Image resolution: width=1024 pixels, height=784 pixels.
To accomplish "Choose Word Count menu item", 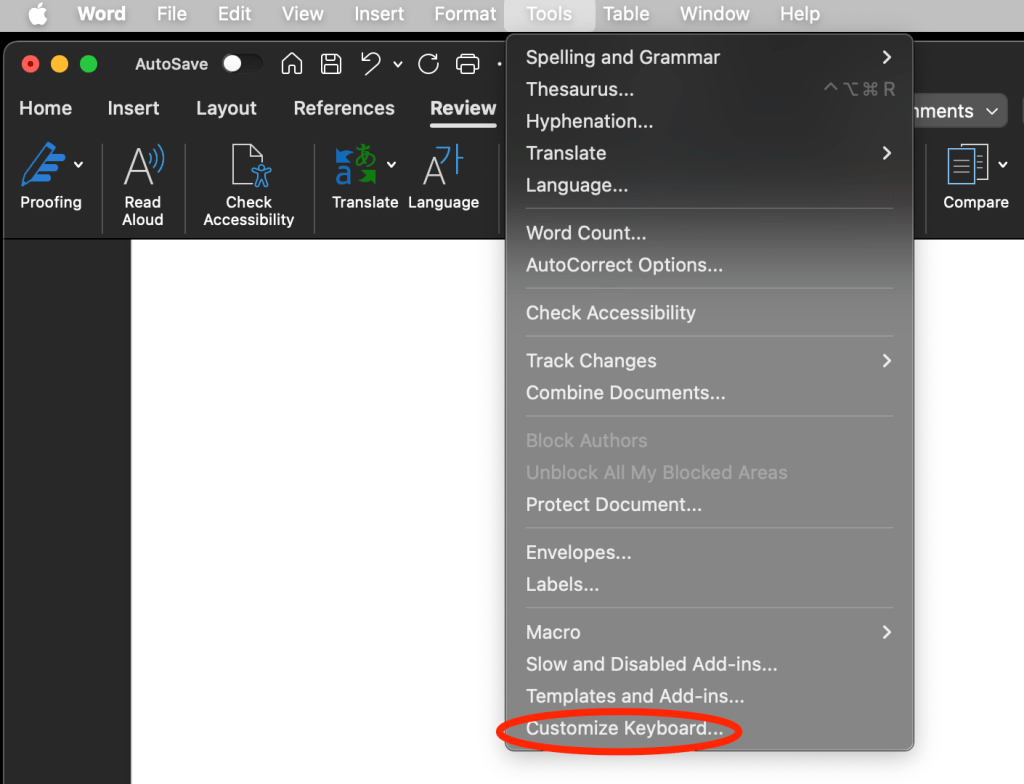I will (x=586, y=233).
